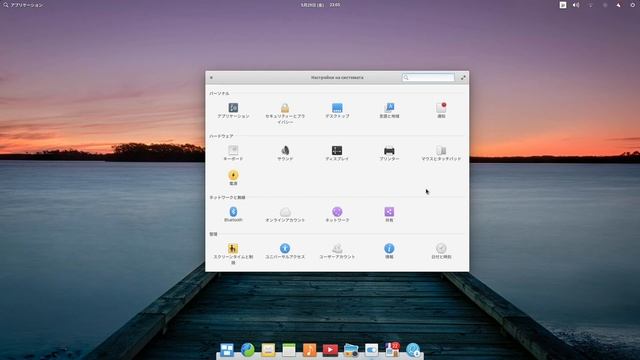The height and width of the screenshot is (360, 640).
Task: Open the Network settings icon
Action: tap(337, 211)
